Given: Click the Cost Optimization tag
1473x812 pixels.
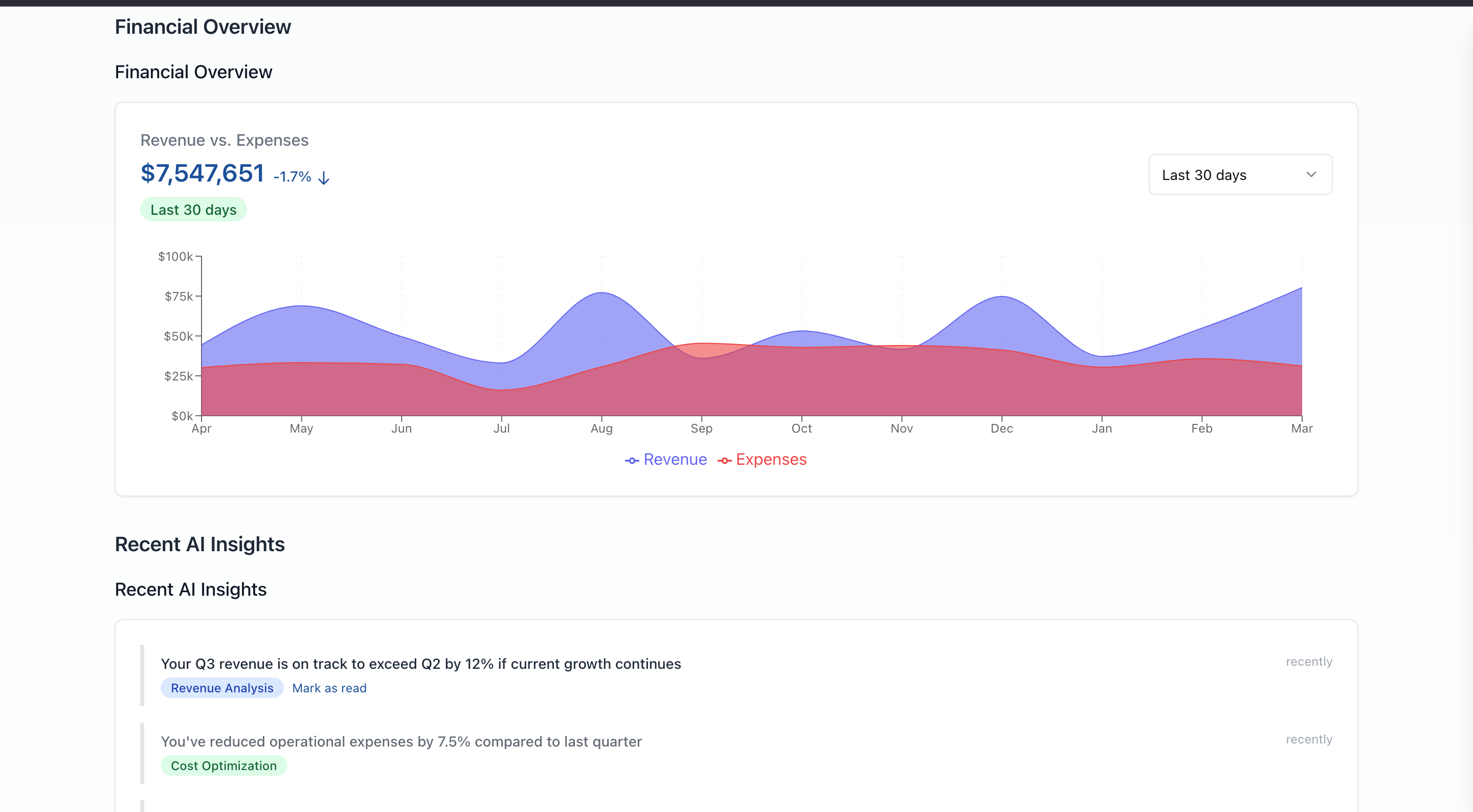Looking at the screenshot, I should [224, 765].
